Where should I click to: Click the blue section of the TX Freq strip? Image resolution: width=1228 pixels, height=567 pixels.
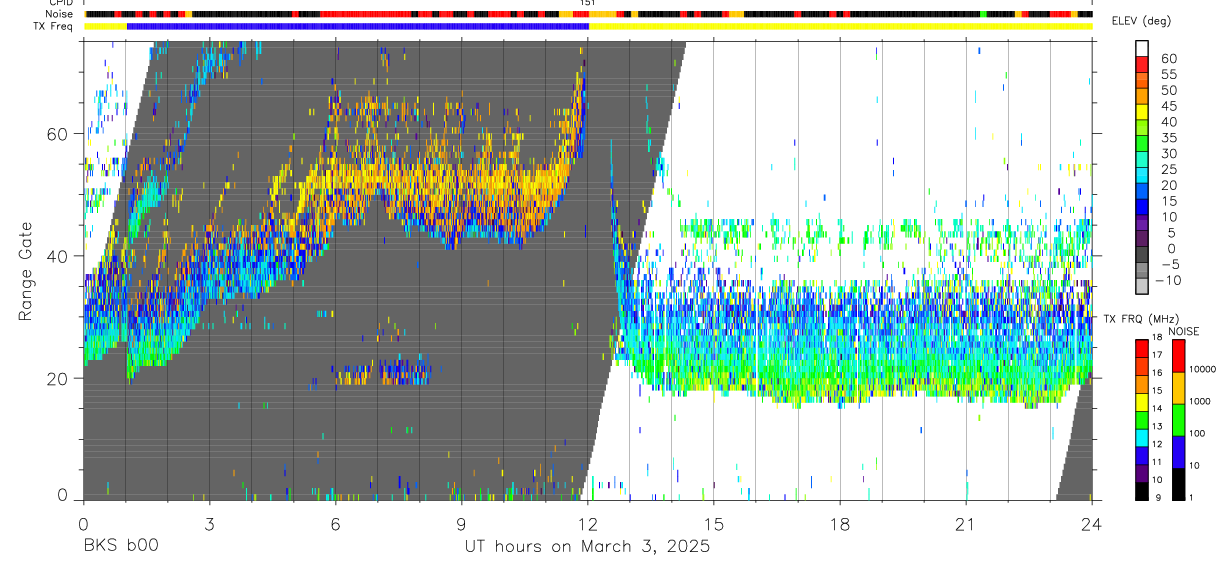[358, 26]
